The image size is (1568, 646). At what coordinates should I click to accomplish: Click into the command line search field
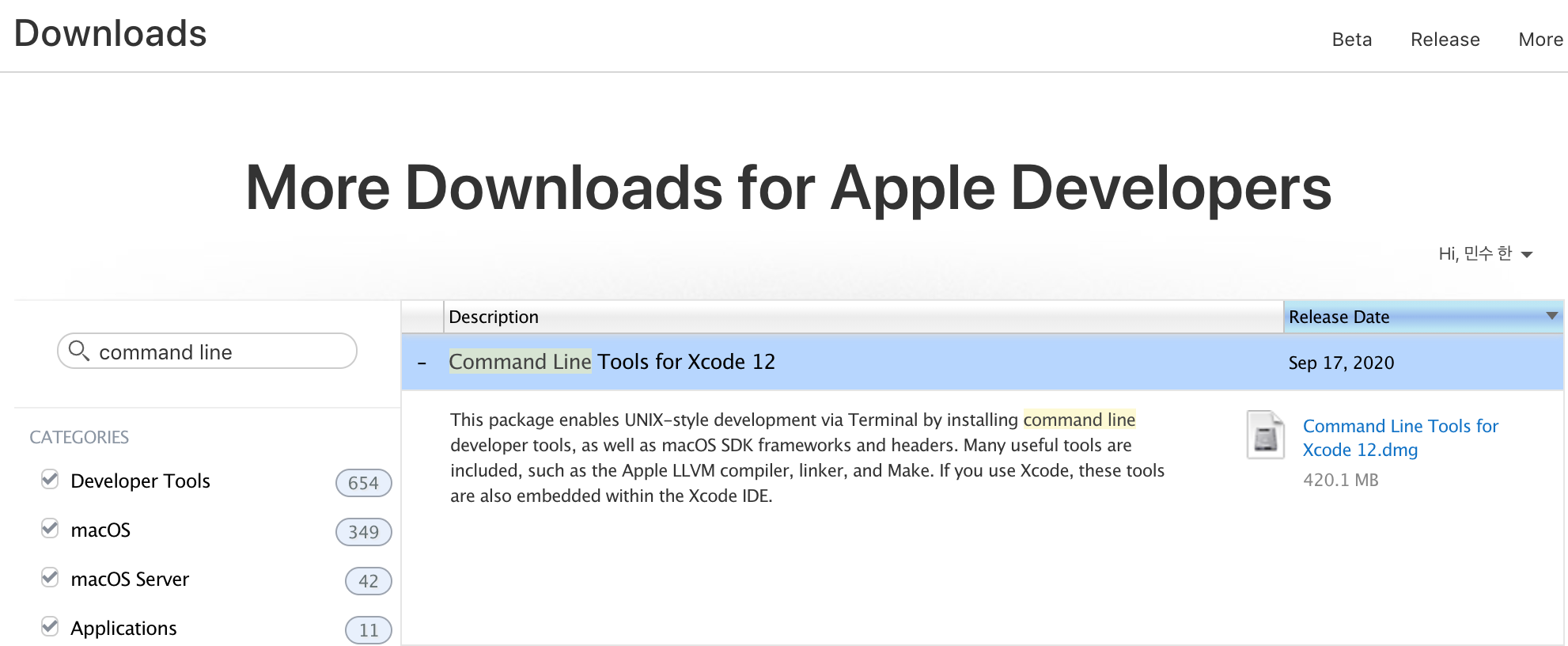207,351
